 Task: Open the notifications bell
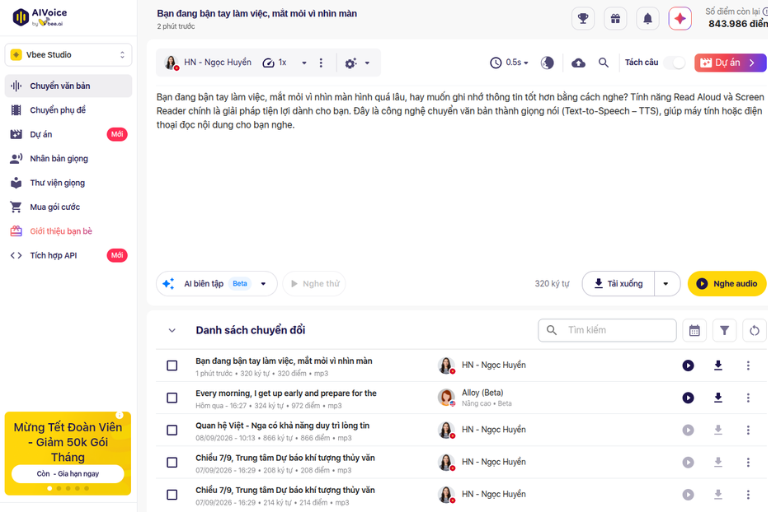(648, 19)
